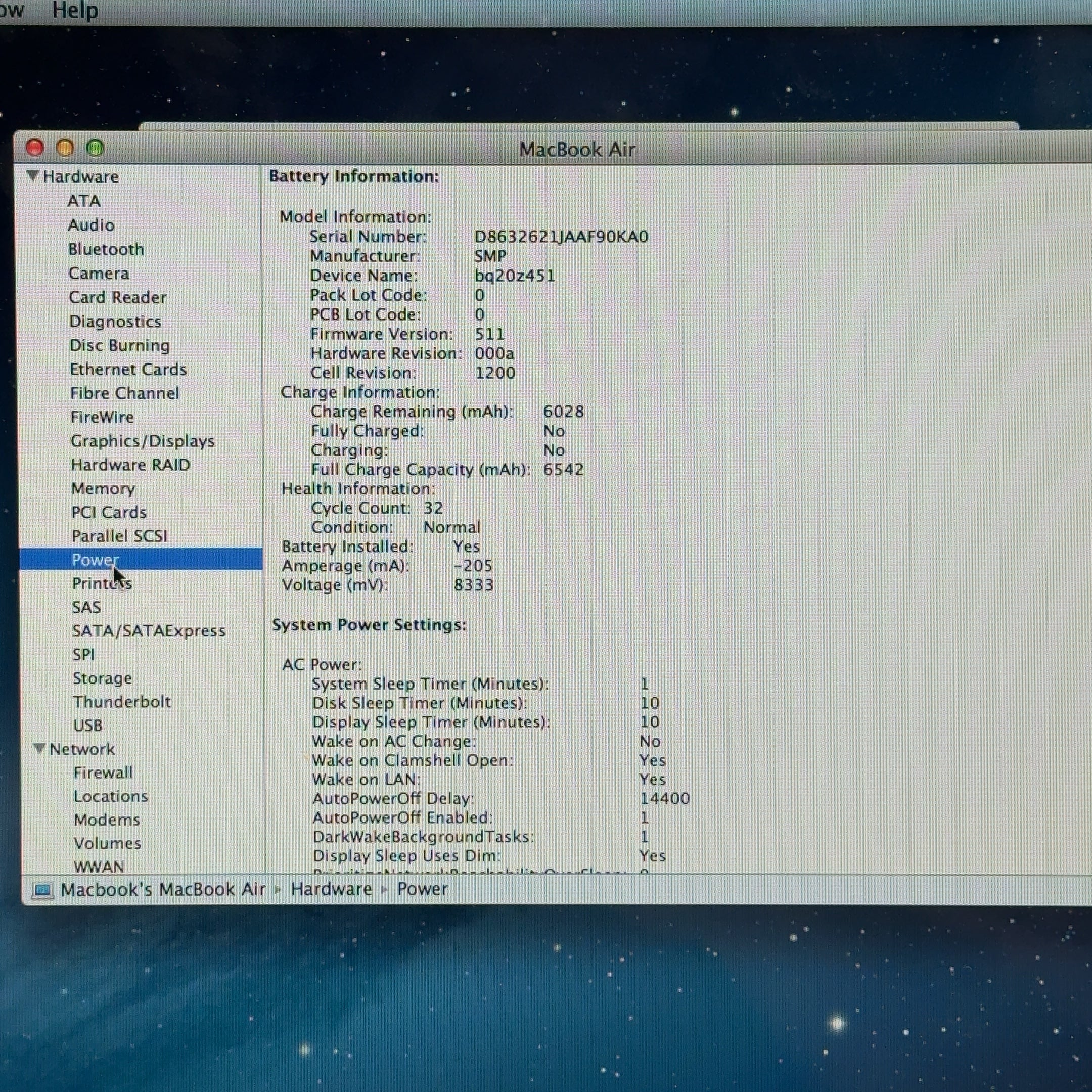Image resolution: width=1092 pixels, height=1092 pixels.
Task: Click the MacBook Air window title
Action: click(x=577, y=150)
